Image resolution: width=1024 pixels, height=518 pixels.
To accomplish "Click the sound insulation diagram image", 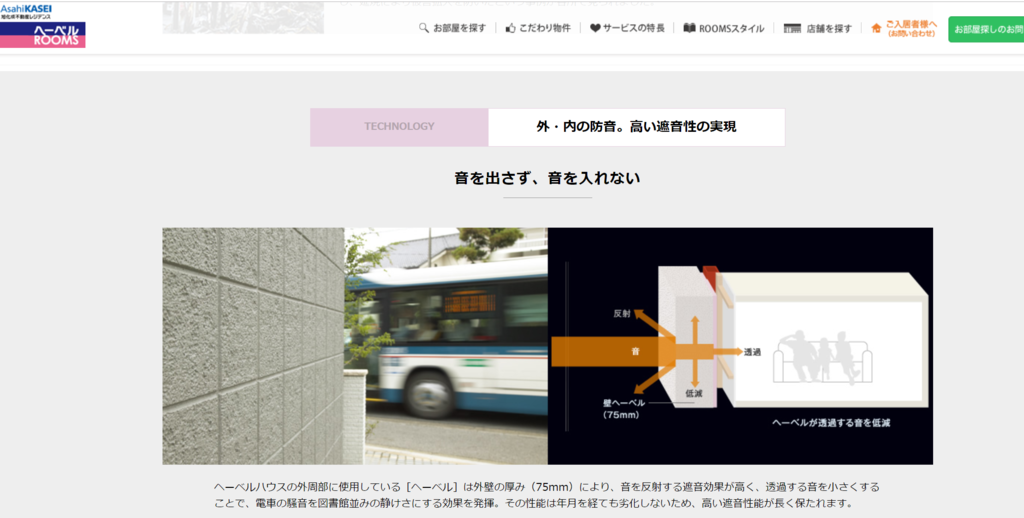I will click(740, 346).
